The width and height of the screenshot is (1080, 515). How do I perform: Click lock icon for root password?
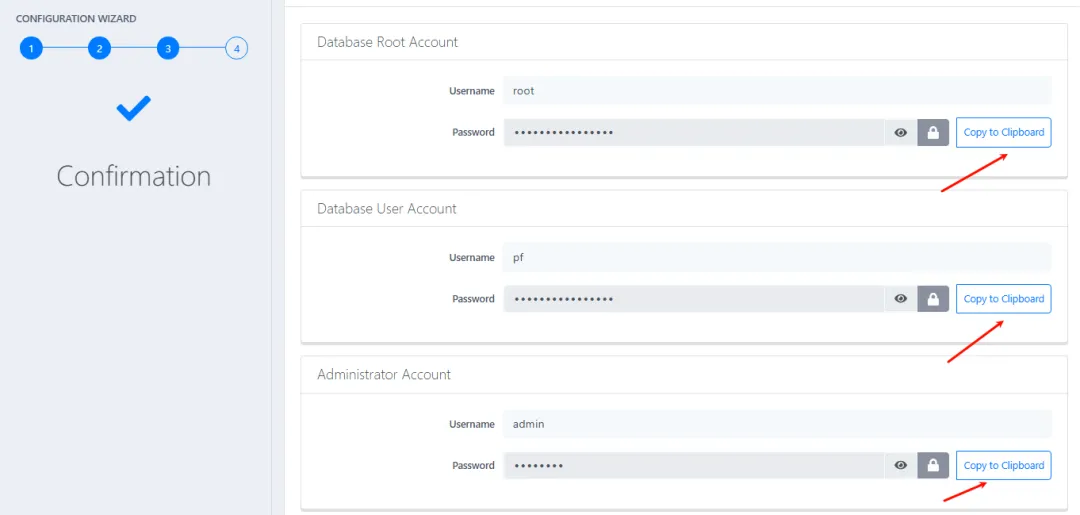[x=933, y=133]
